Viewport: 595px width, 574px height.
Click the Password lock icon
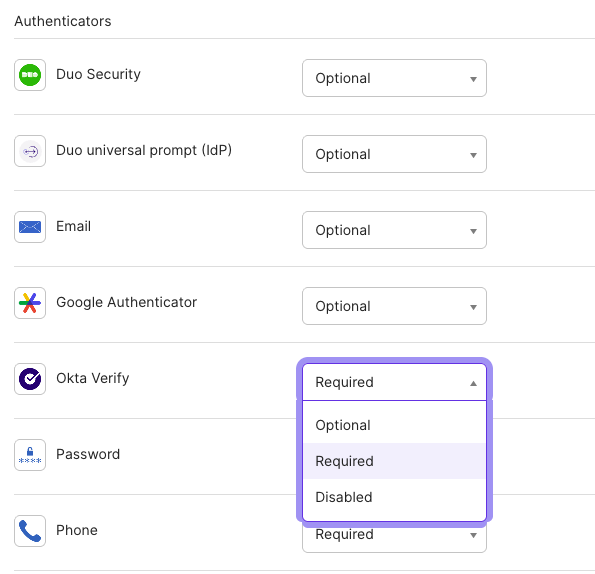point(30,455)
